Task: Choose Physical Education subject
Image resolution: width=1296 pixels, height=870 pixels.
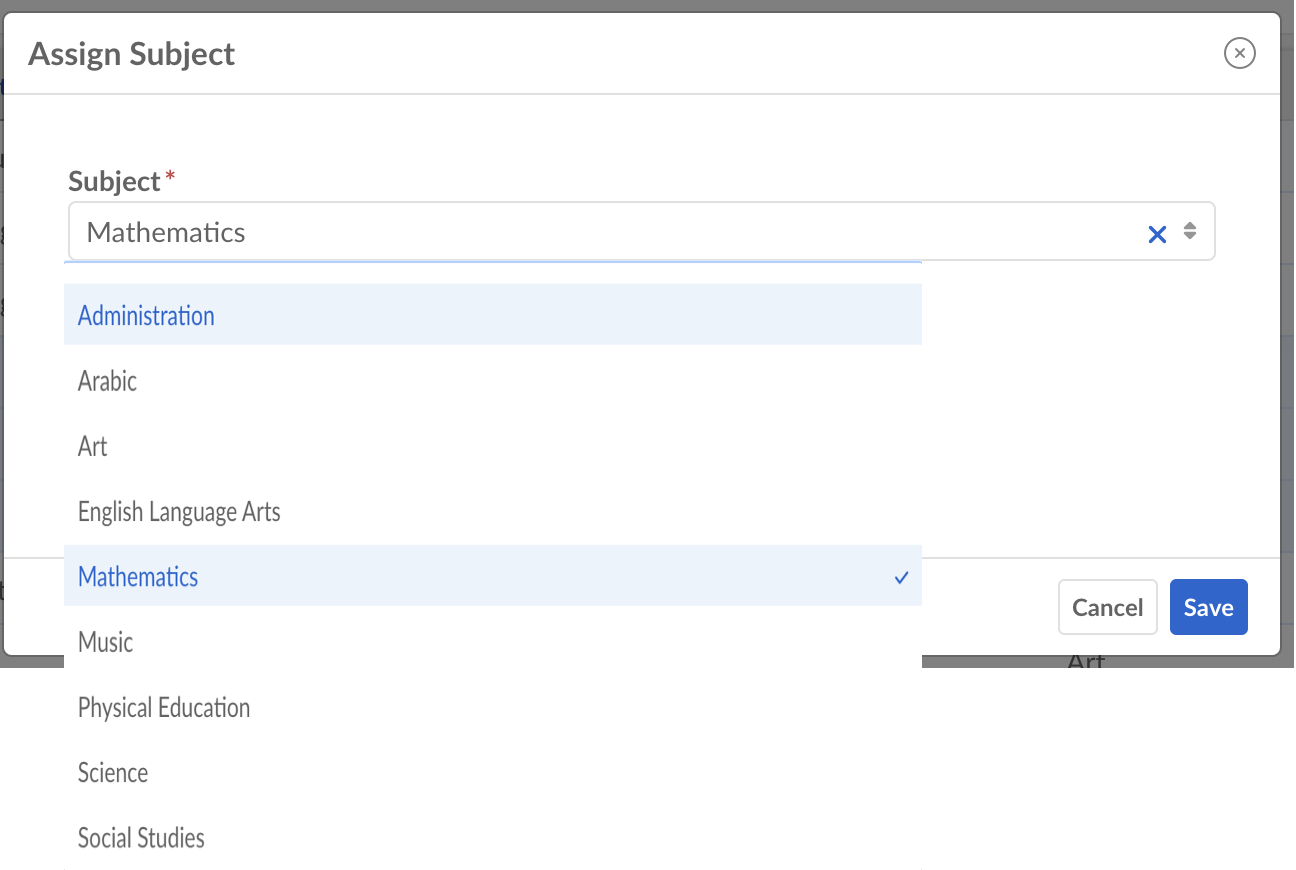Action: point(164,708)
